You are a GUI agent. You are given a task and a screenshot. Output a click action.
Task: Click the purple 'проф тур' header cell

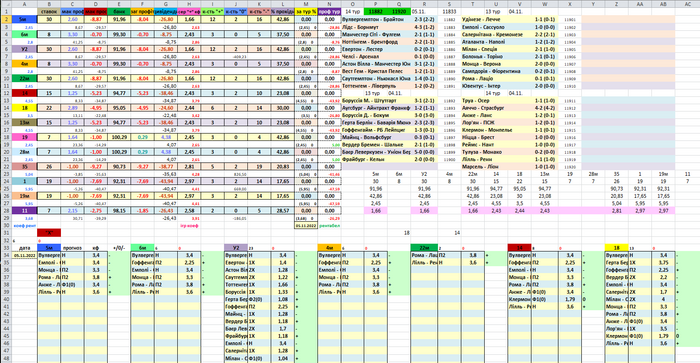[x=329, y=11]
